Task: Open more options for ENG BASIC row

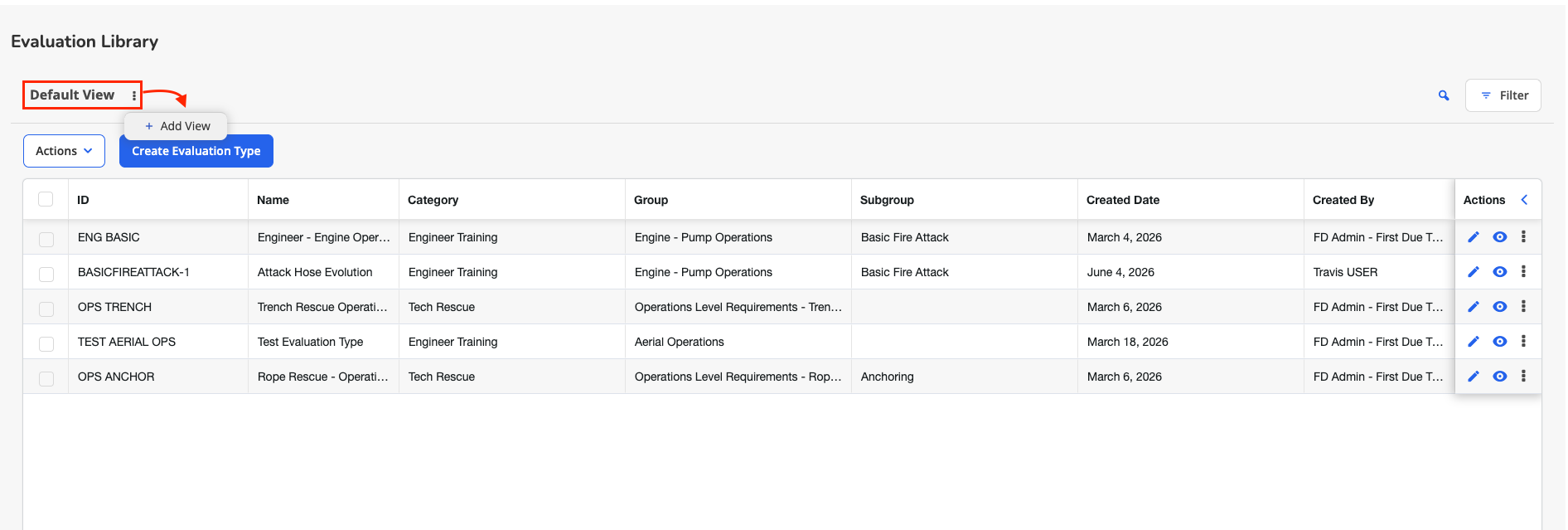Action: (1523, 237)
